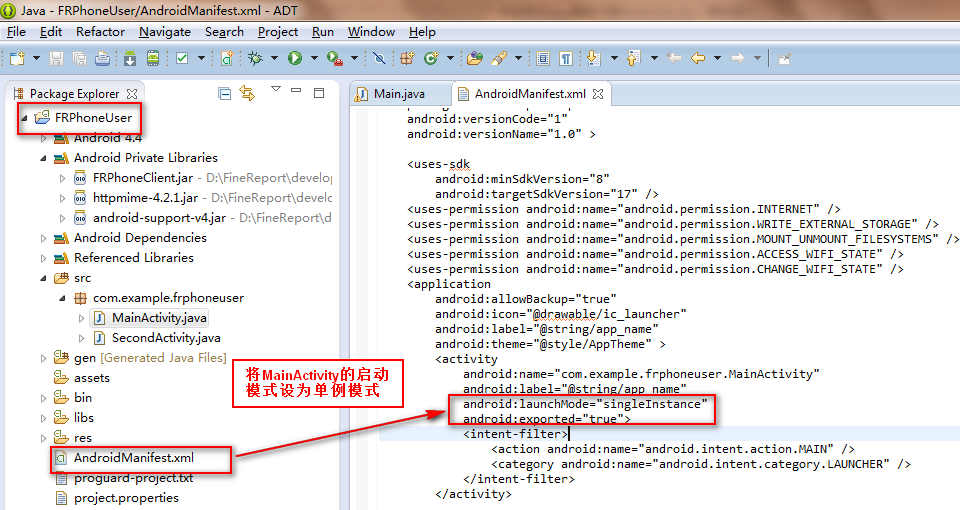Viewport: 960px width, 510px height.
Task: Open the Search flashlight dropdown arrow
Action: 518,58
